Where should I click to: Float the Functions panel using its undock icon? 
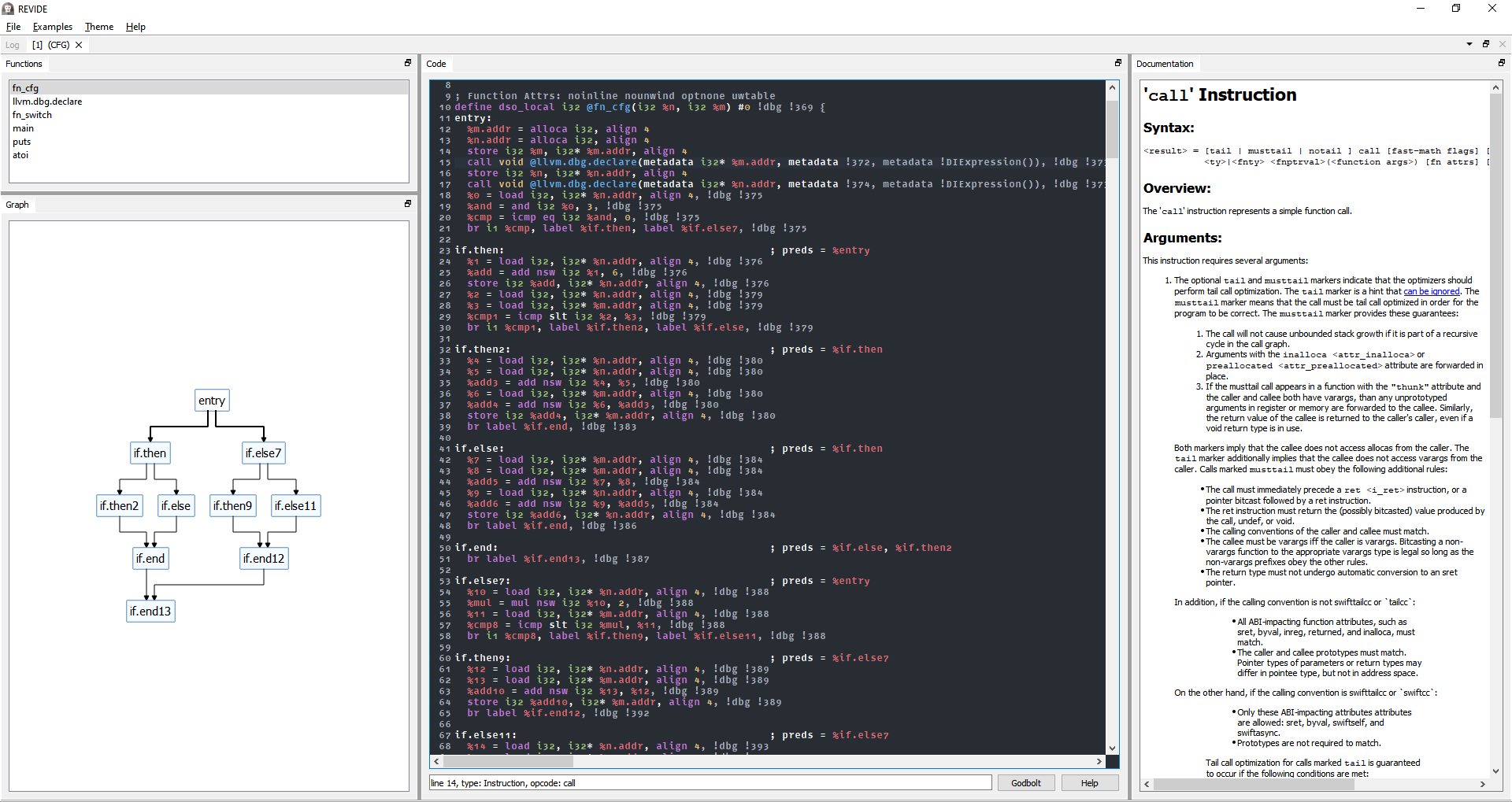408,63
